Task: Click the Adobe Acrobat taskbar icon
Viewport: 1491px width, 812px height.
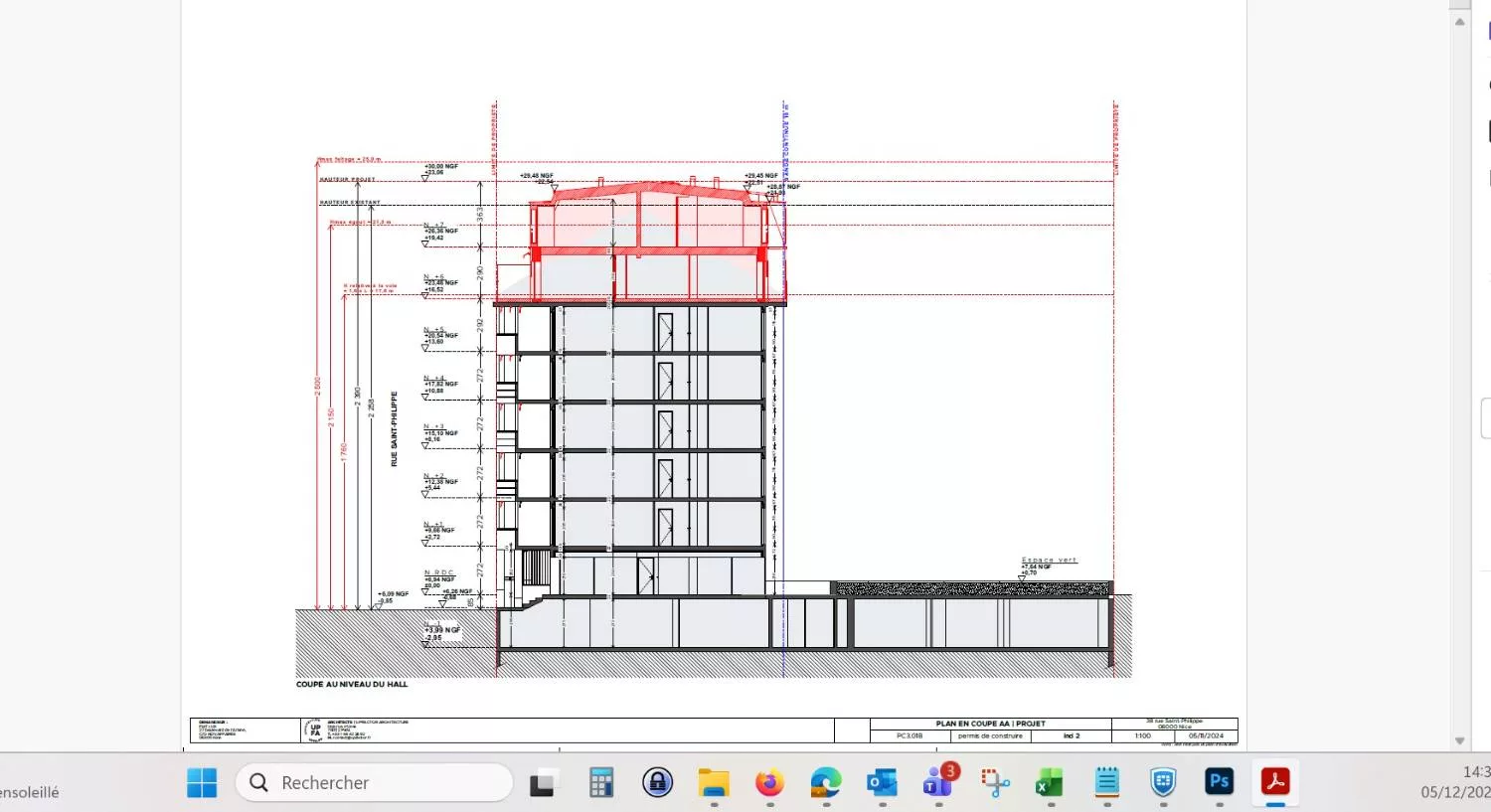Action: [x=1275, y=782]
